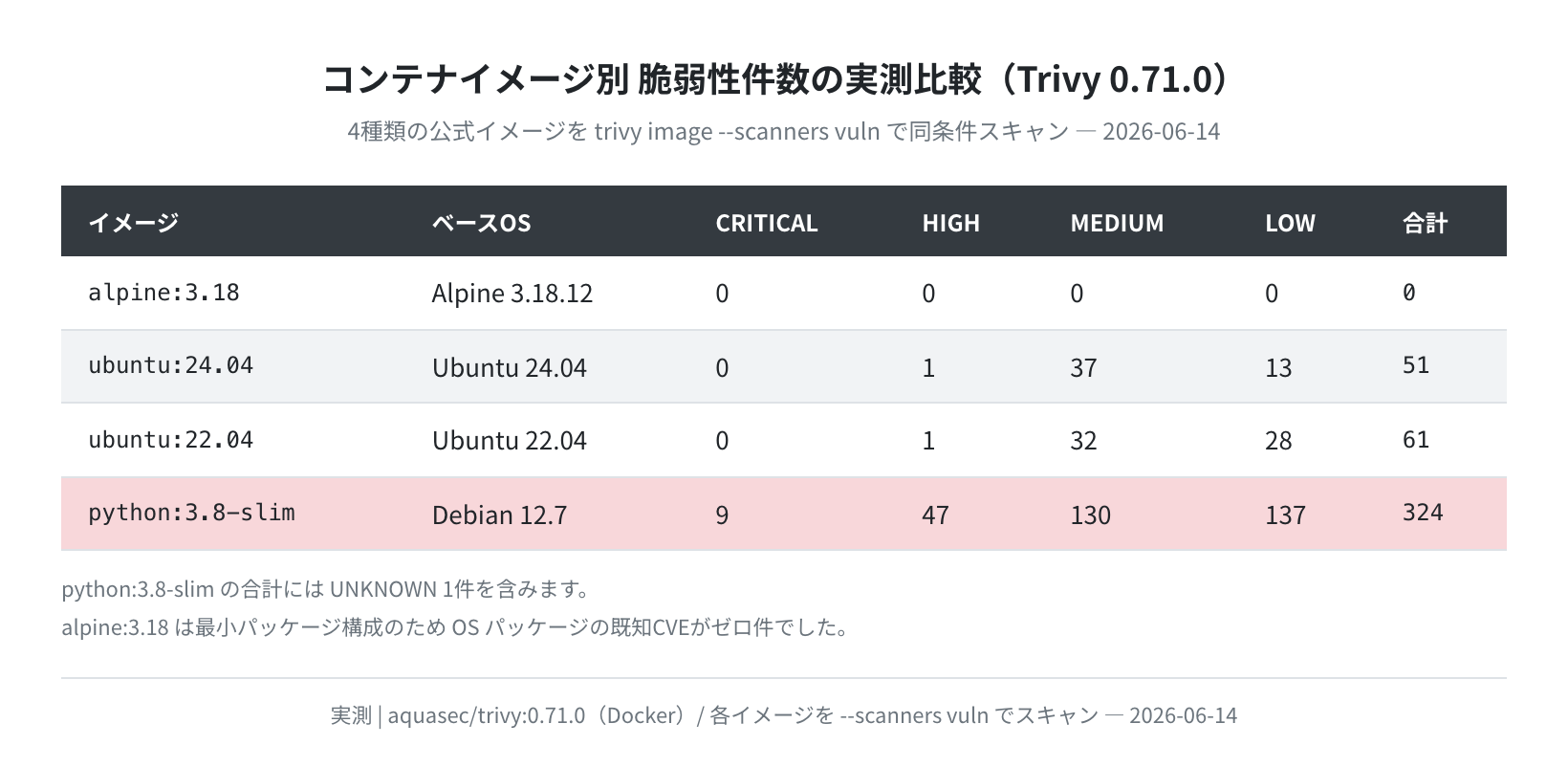
Task: Click the MEDIUM column header
Action: tap(1117, 223)
